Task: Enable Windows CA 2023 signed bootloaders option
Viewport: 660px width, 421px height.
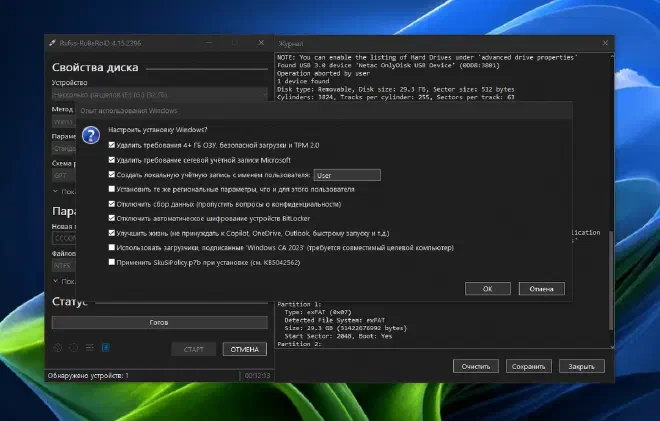Action: (112, 247)
